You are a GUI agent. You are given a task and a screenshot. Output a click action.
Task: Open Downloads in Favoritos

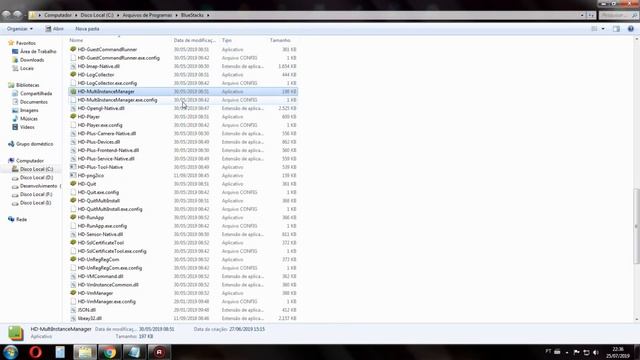coord(32,60)
